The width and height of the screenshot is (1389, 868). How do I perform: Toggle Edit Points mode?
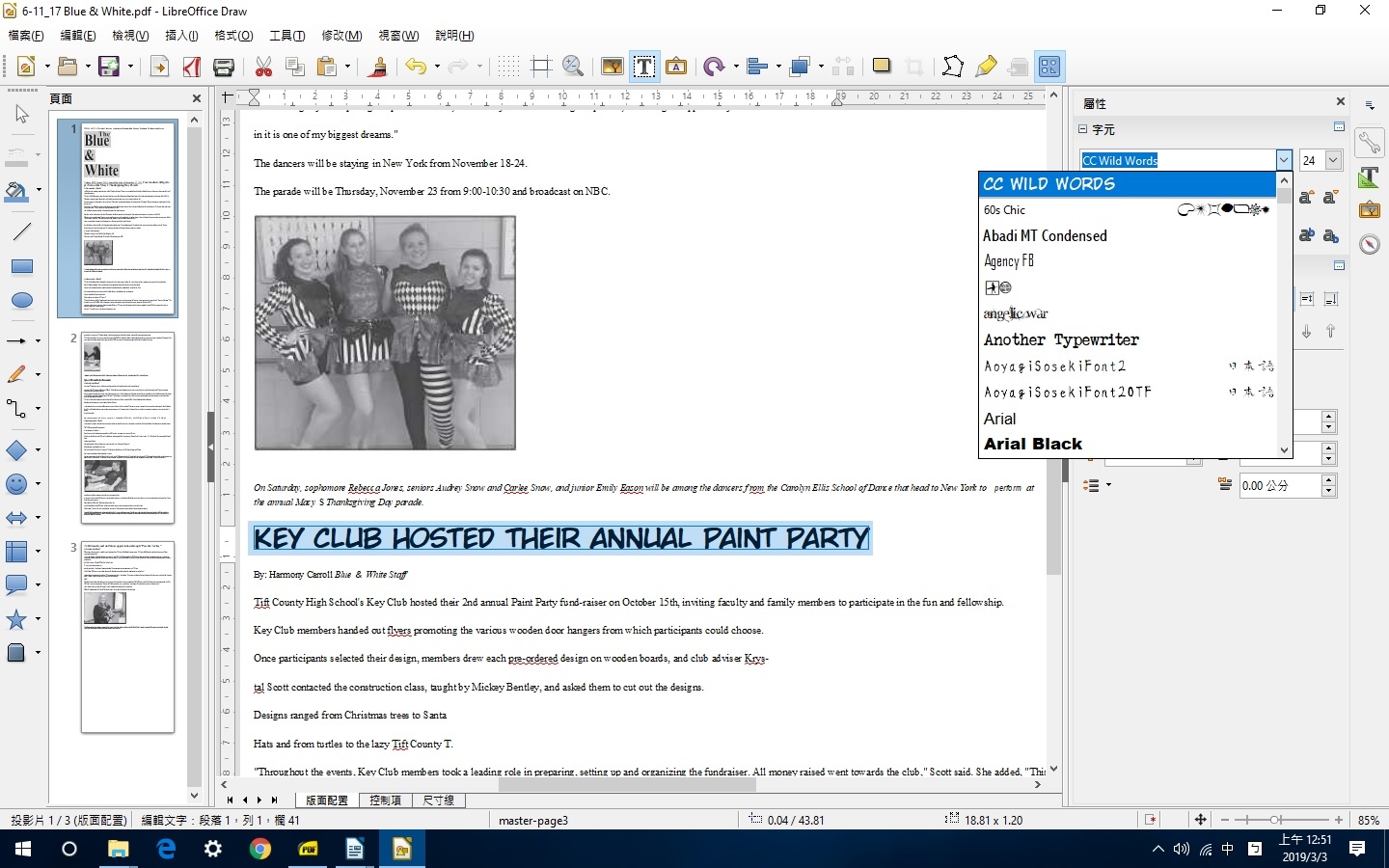tap(953, 67)
